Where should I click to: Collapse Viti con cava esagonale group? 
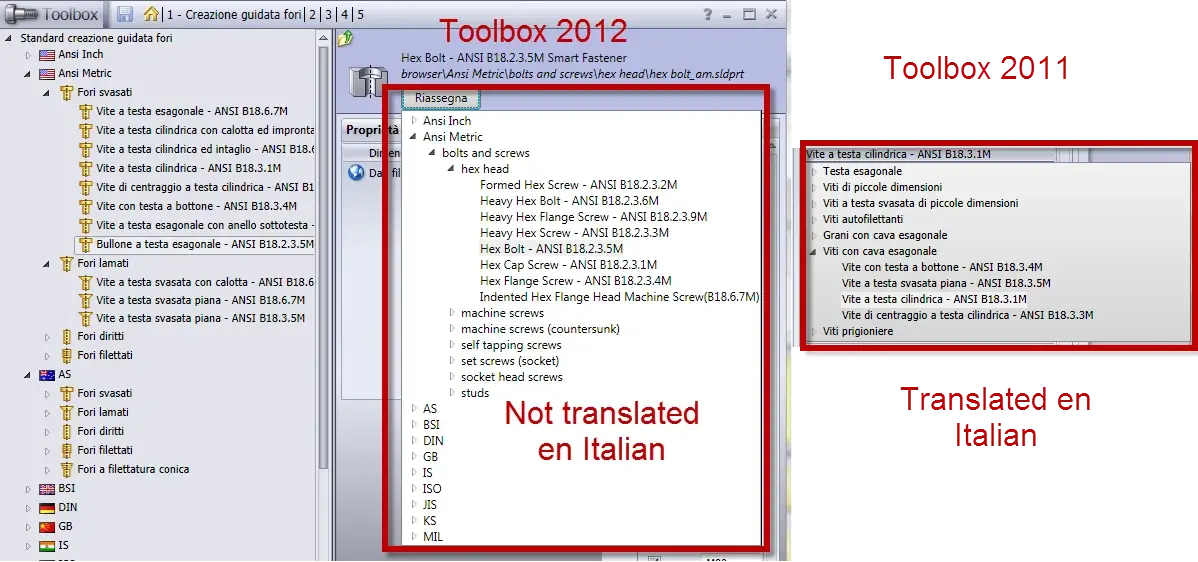[x=814, y=251]
